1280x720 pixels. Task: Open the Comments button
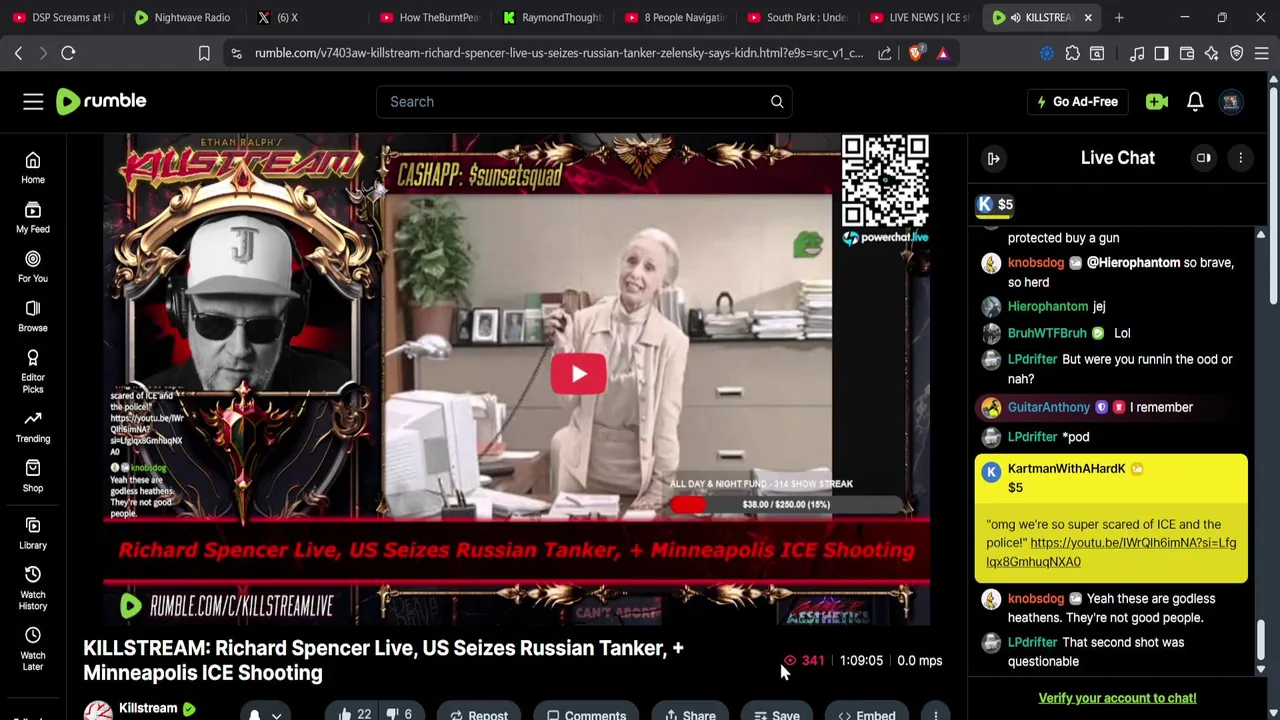[587, 714]
